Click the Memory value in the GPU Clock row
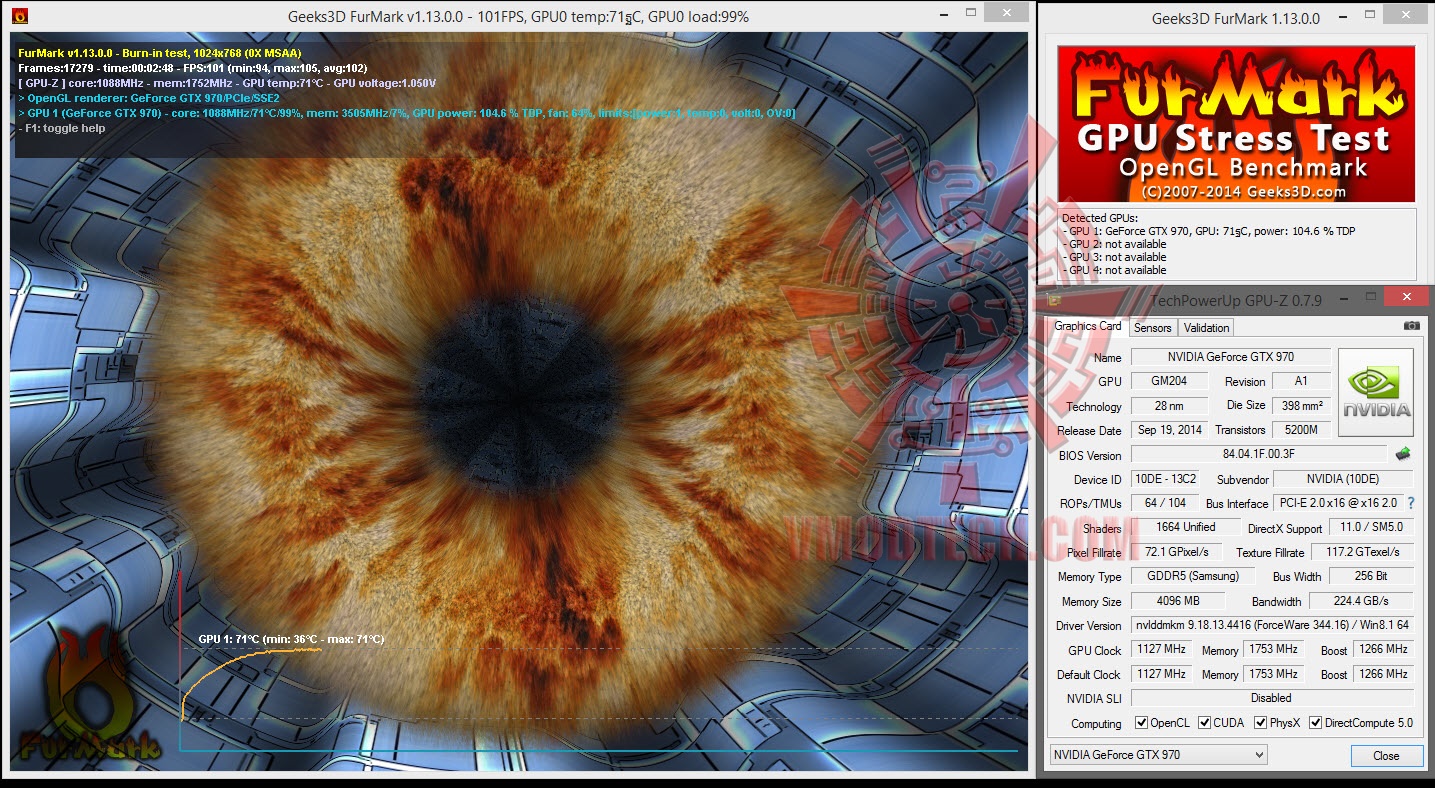This screenshot has height=788, width=1435. tap(1273, 649)
